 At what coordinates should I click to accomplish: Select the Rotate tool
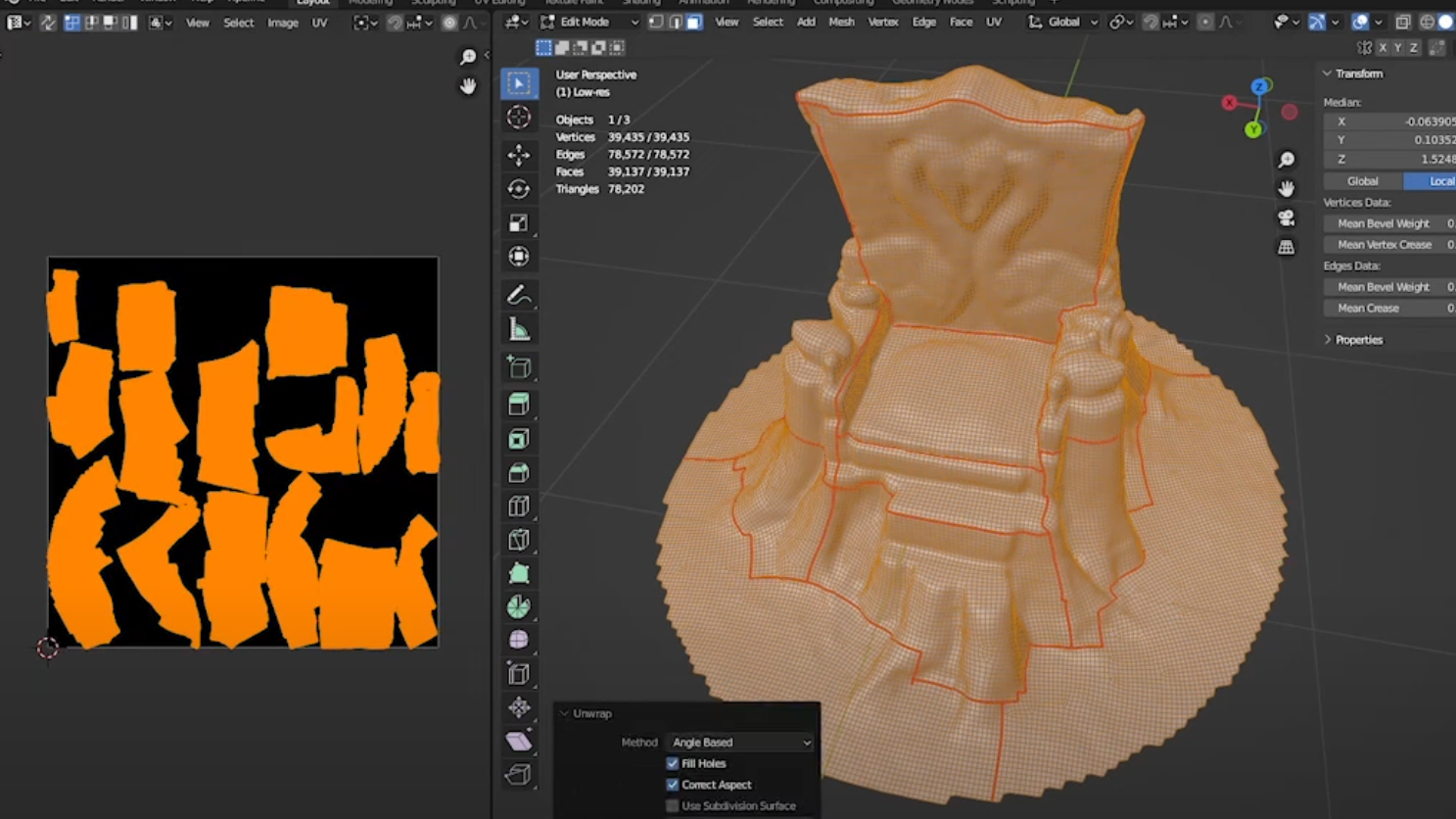click(519, 188)
